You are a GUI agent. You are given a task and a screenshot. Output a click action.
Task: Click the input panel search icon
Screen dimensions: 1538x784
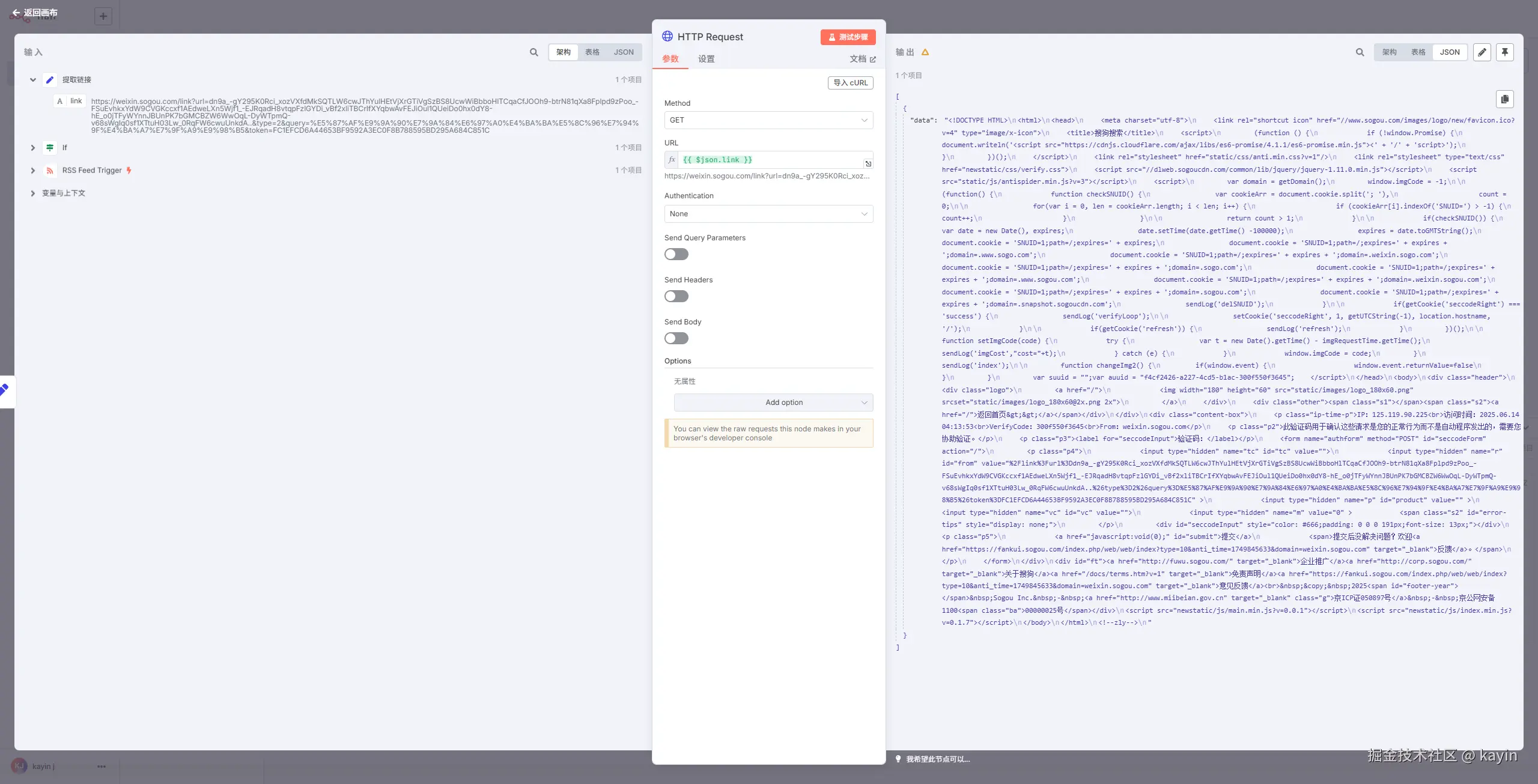(533, 52)
